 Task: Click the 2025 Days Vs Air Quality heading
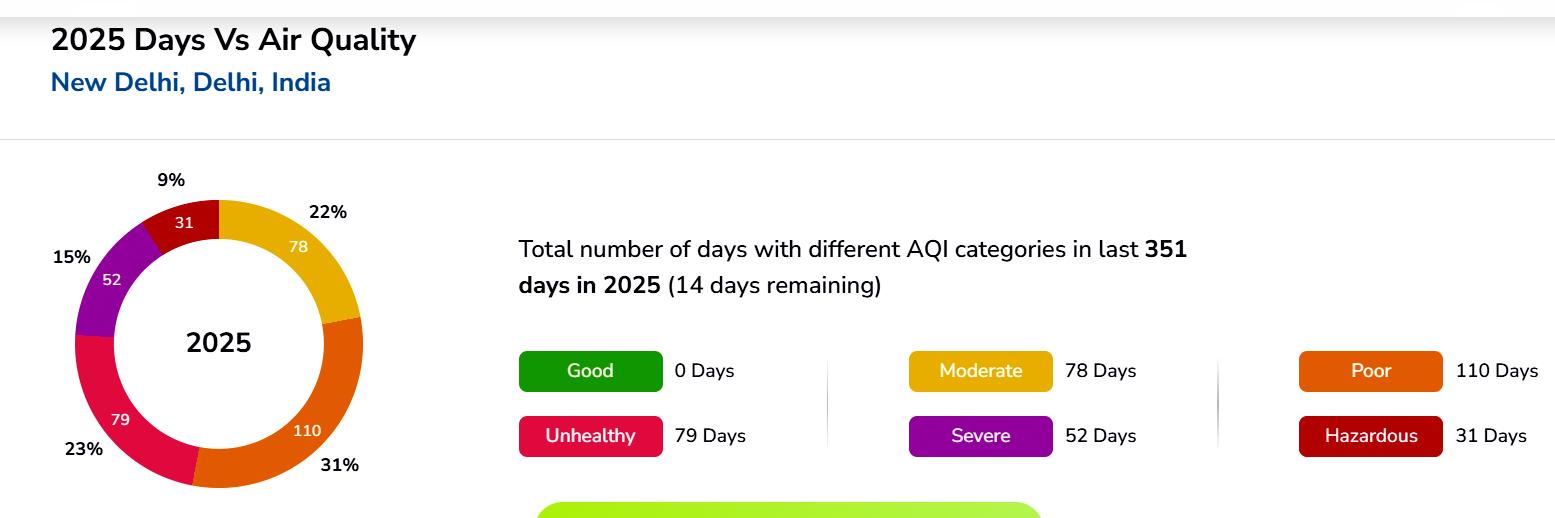[x=233, y=40]
